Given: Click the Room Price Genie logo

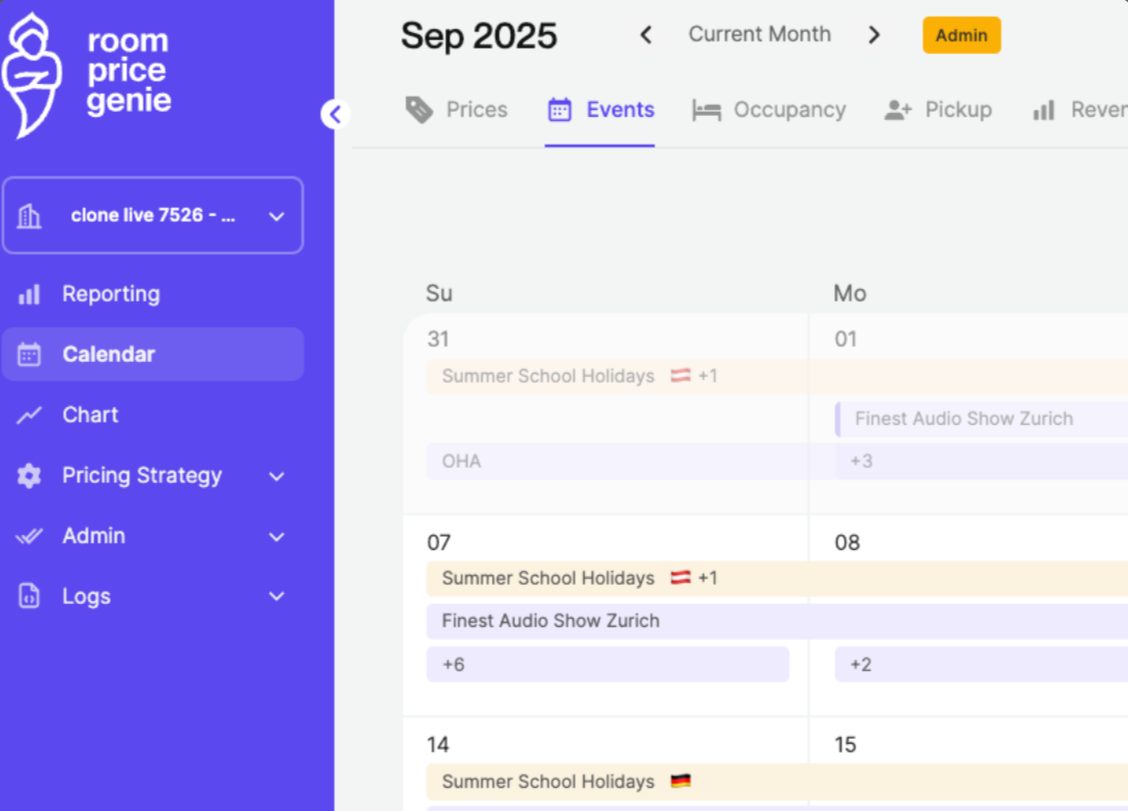Looking at the screenshot, I should point(86,74).
